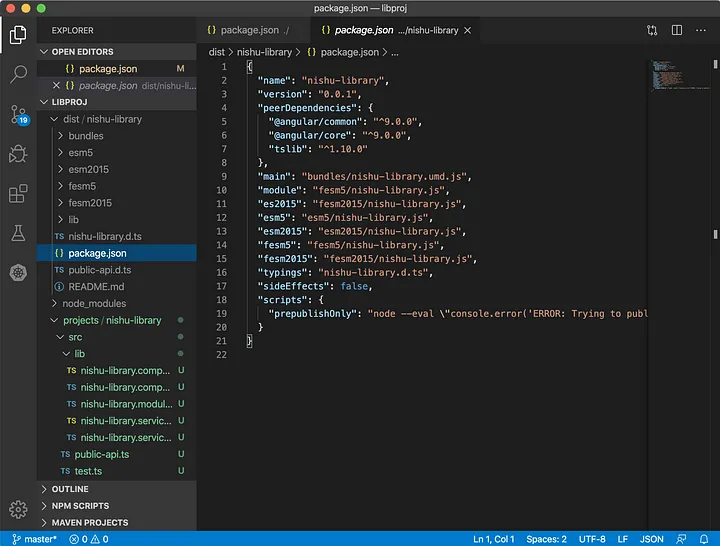Image resolution: width=720 pixels, height=546 pixels.
Task: Open the editor More Actions ellipsis
Action: 701,31
